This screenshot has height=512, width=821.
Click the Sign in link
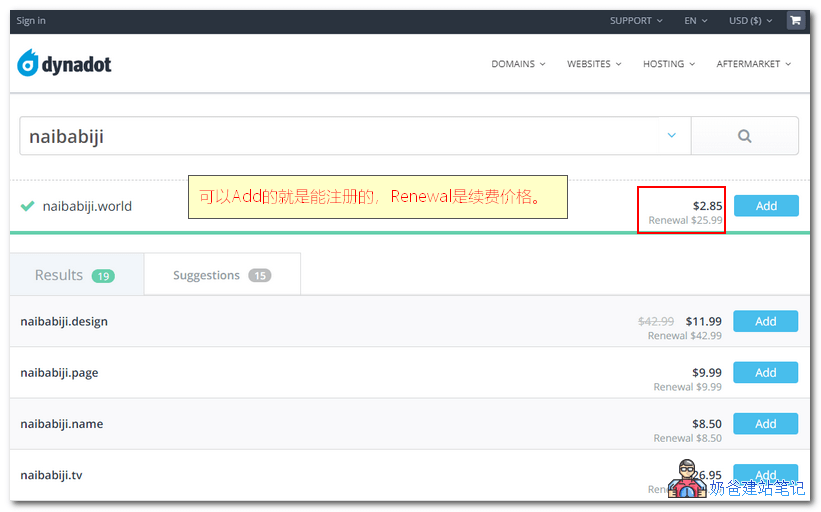(31, 20)
